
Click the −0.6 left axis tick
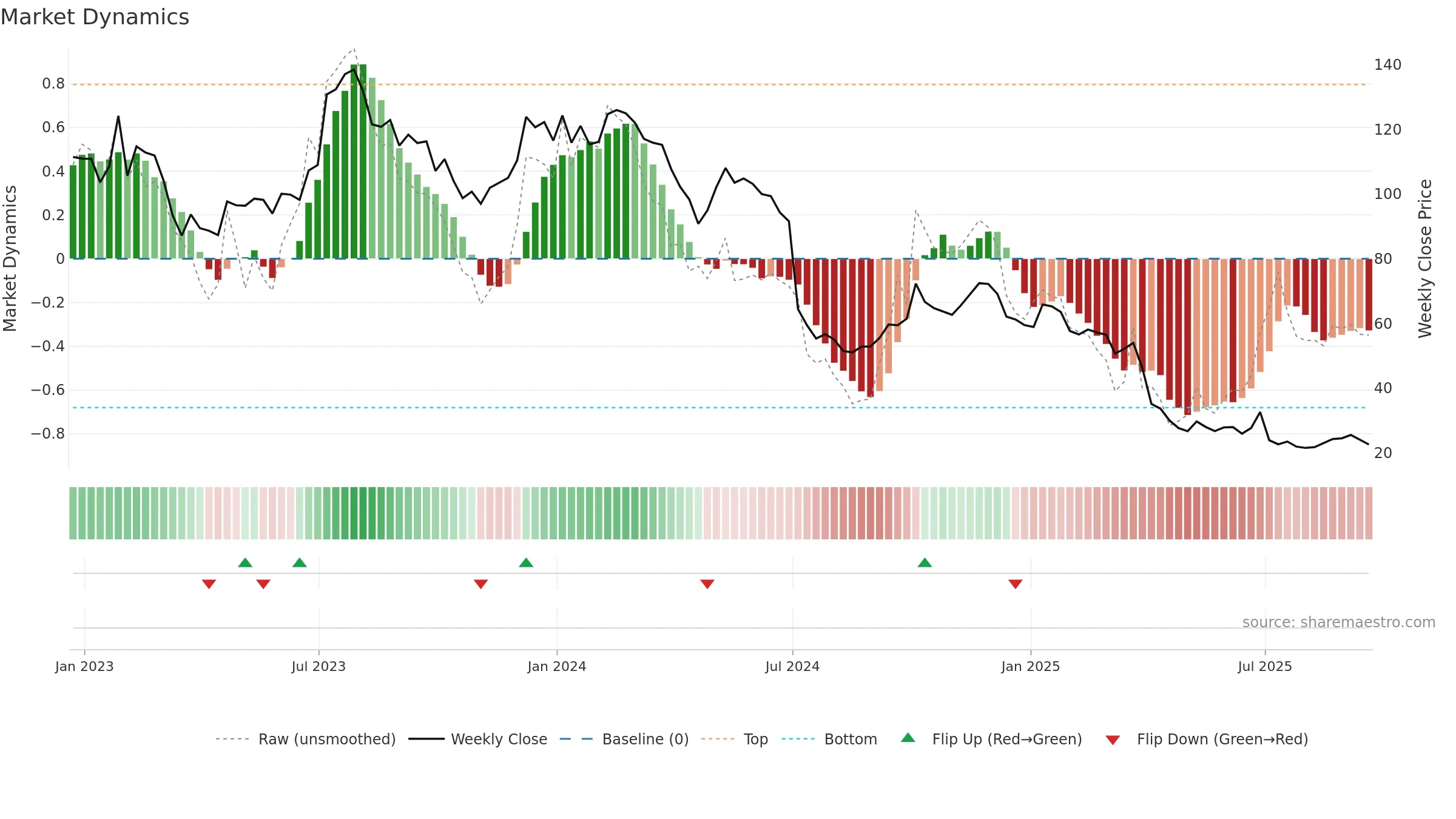tap(48, 390)
